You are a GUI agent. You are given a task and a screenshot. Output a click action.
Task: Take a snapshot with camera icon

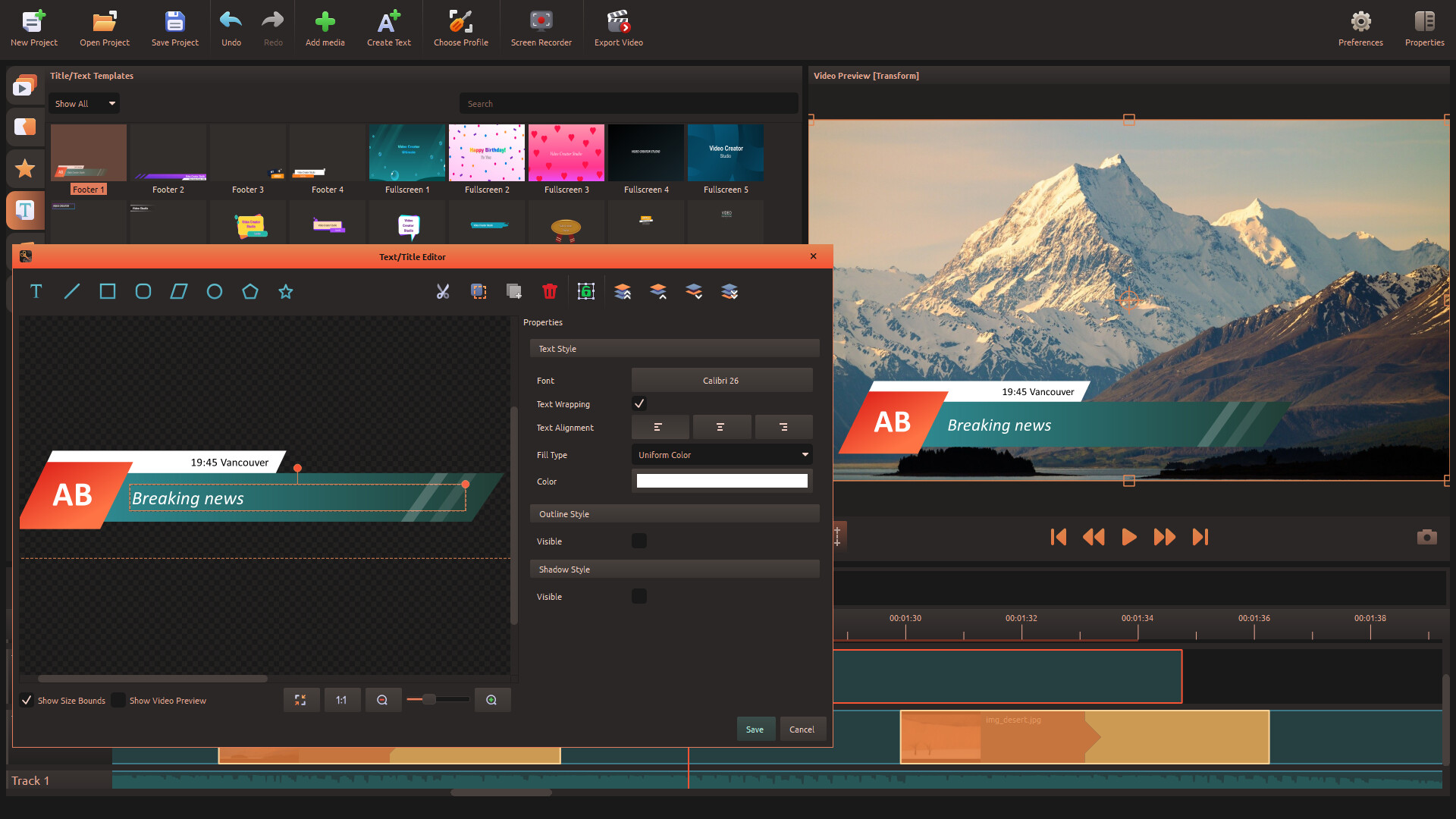coord(1426,537)
